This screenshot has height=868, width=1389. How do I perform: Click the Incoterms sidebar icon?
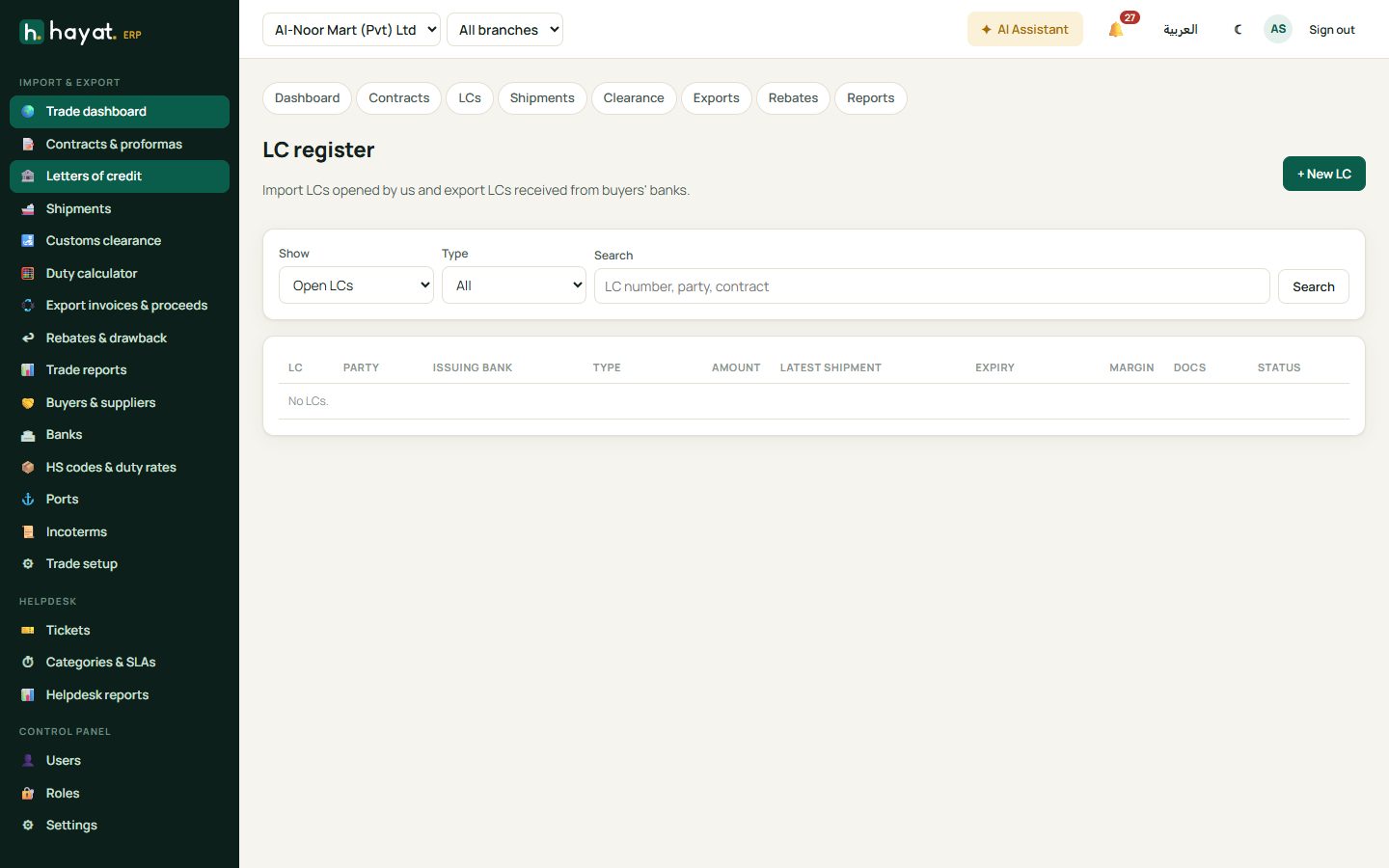[28, 532]
